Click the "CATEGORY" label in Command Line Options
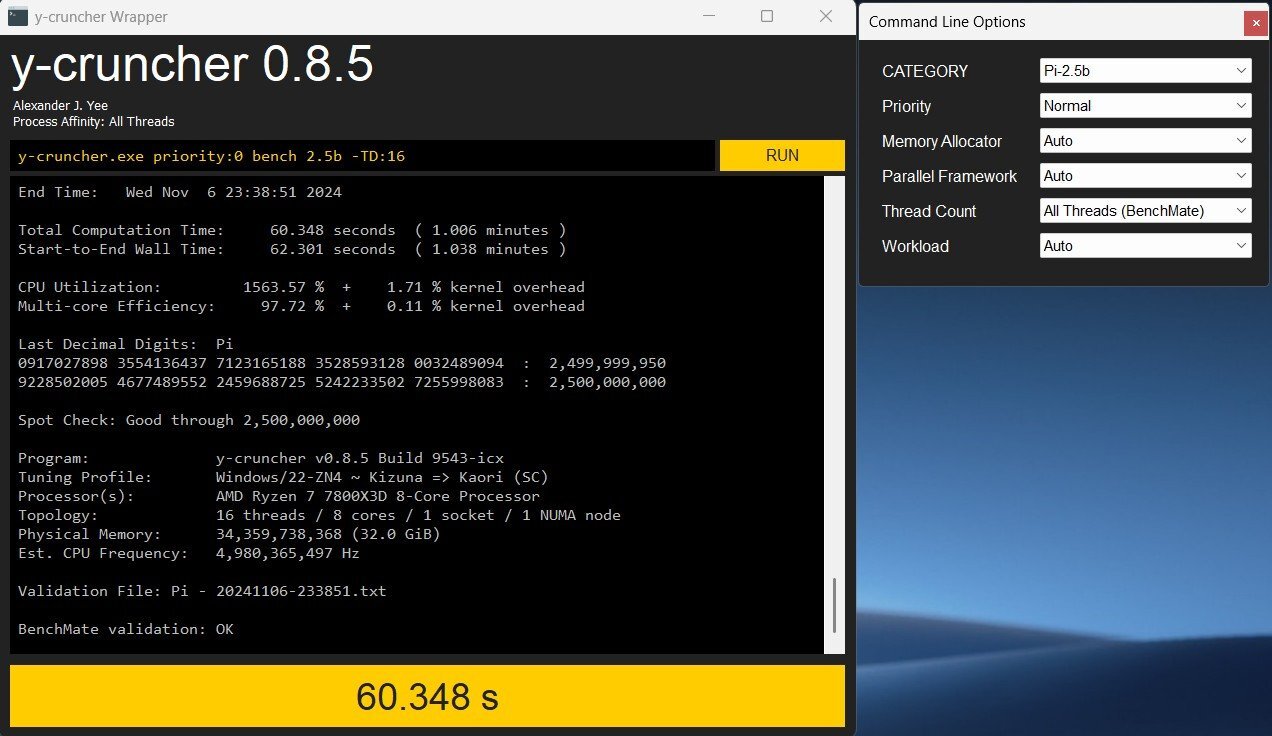 click(925, 71)
